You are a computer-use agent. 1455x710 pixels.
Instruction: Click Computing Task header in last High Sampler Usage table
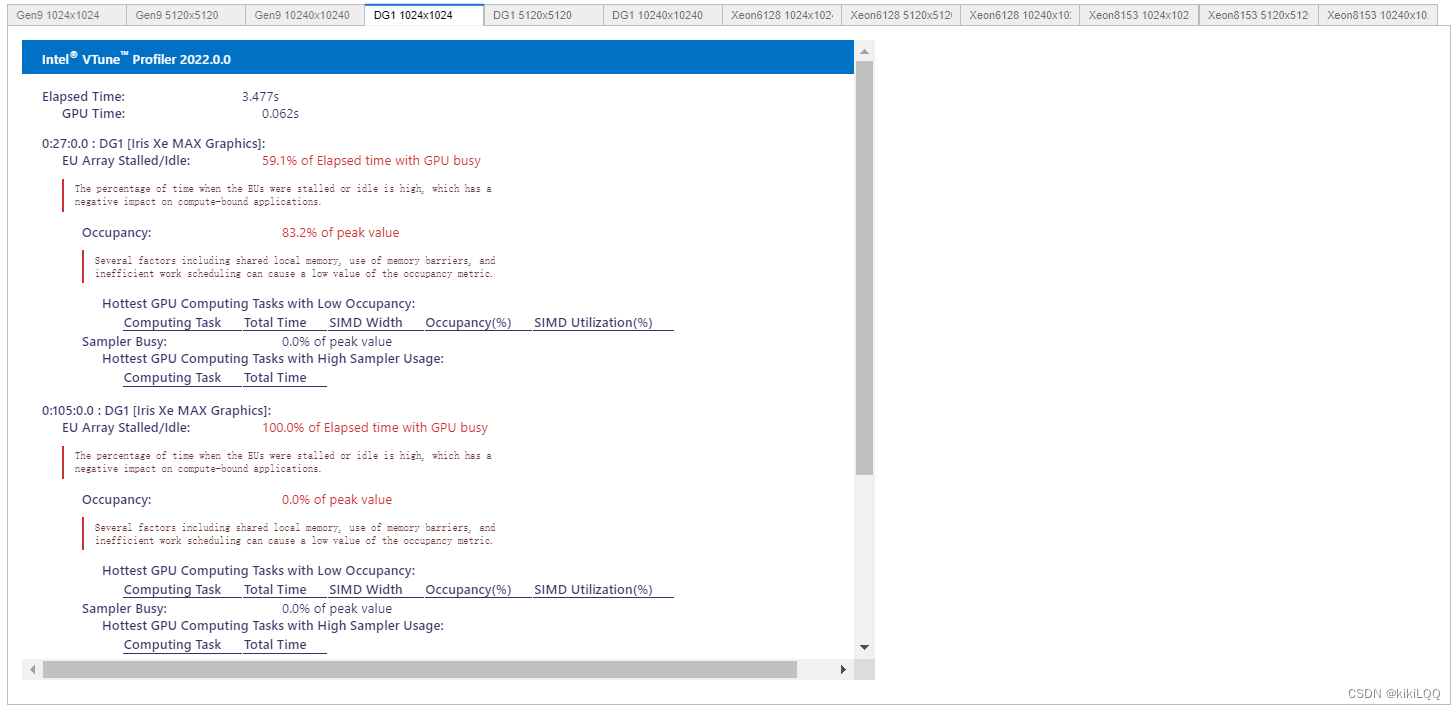[172, 645]
